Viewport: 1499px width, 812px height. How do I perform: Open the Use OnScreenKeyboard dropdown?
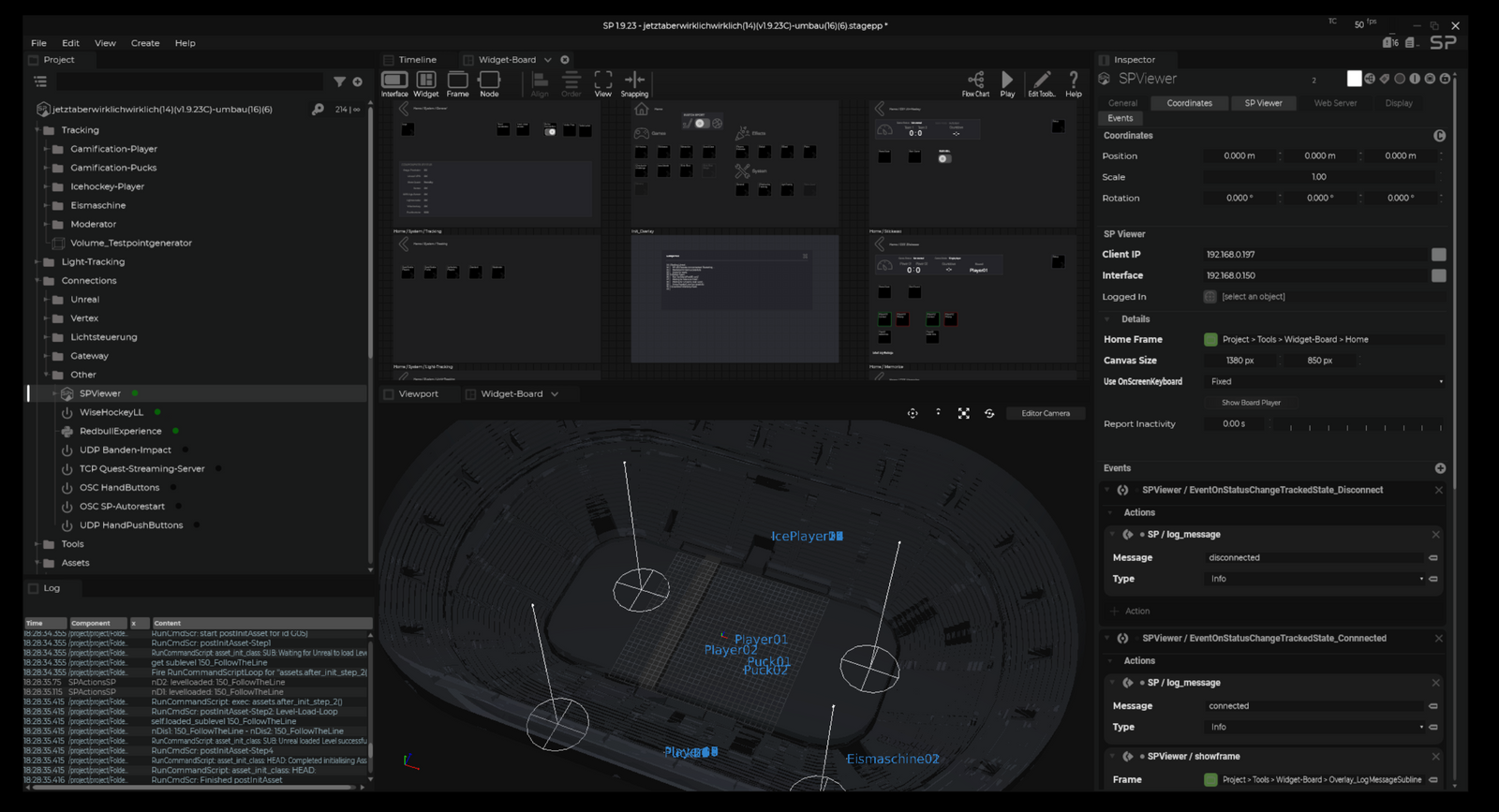pos(1325,381)
